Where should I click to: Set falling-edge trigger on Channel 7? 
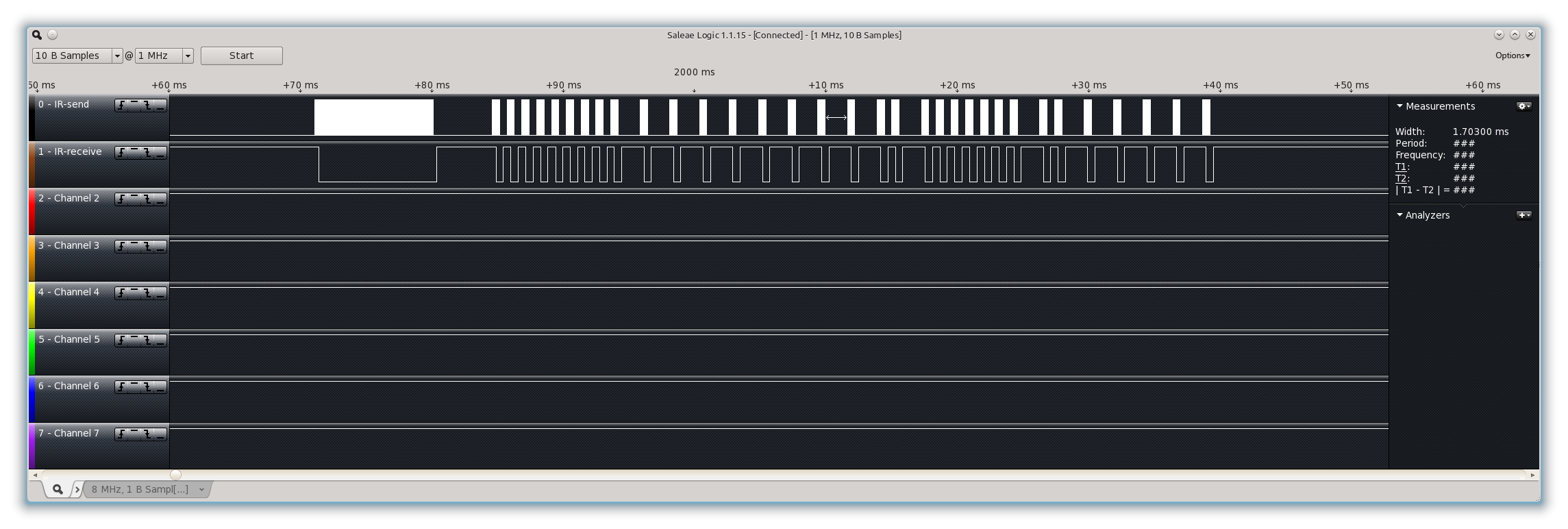click(x=147, y=434)
